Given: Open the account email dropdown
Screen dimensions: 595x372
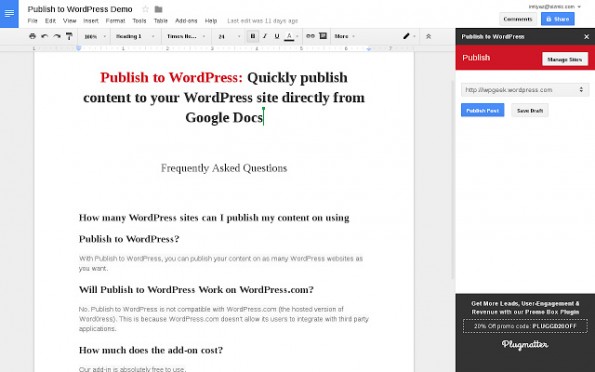Looking at the screenshot, I should 555,6.
